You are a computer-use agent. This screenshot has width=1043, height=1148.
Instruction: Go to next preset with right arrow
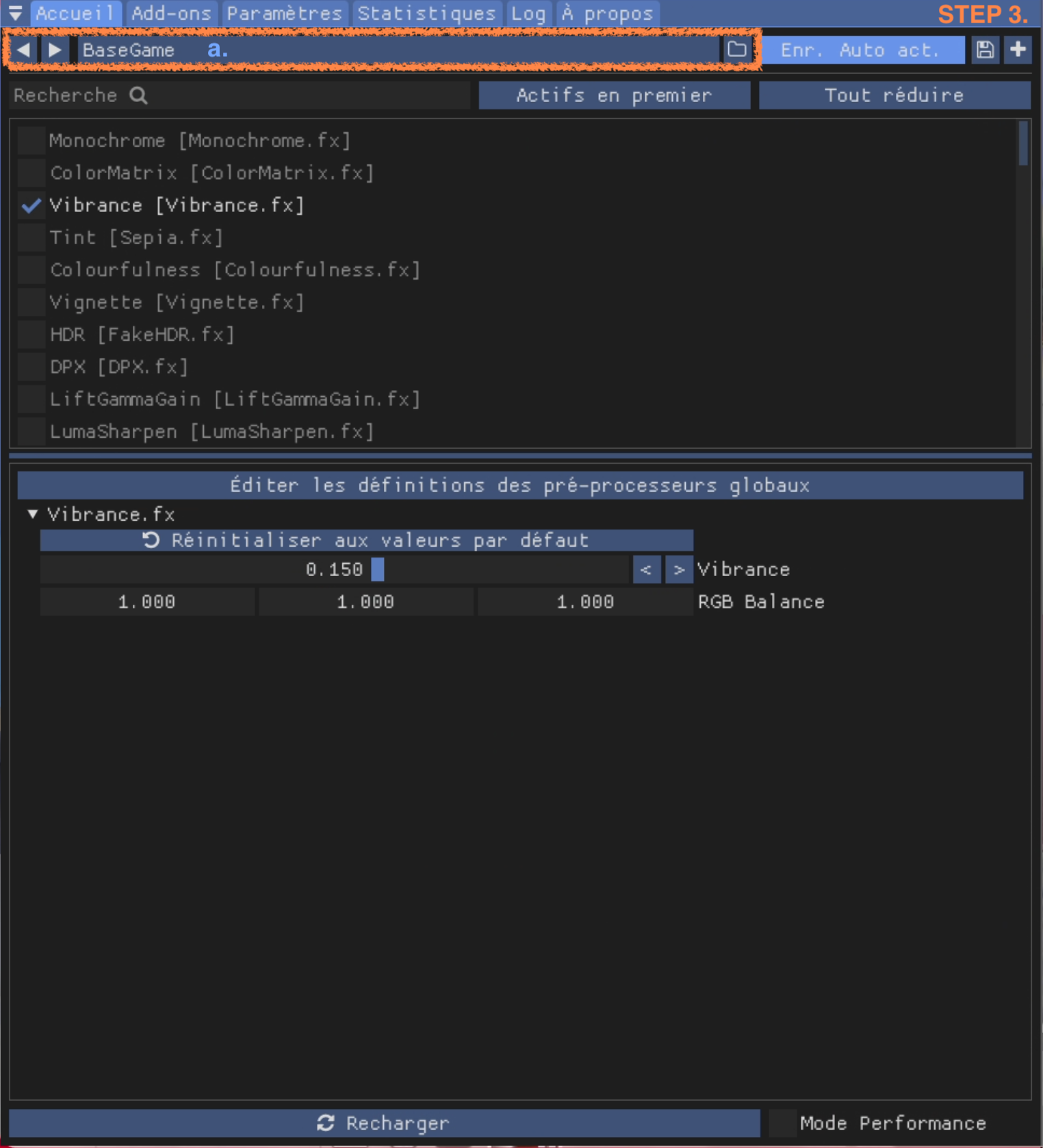[55, 49]
